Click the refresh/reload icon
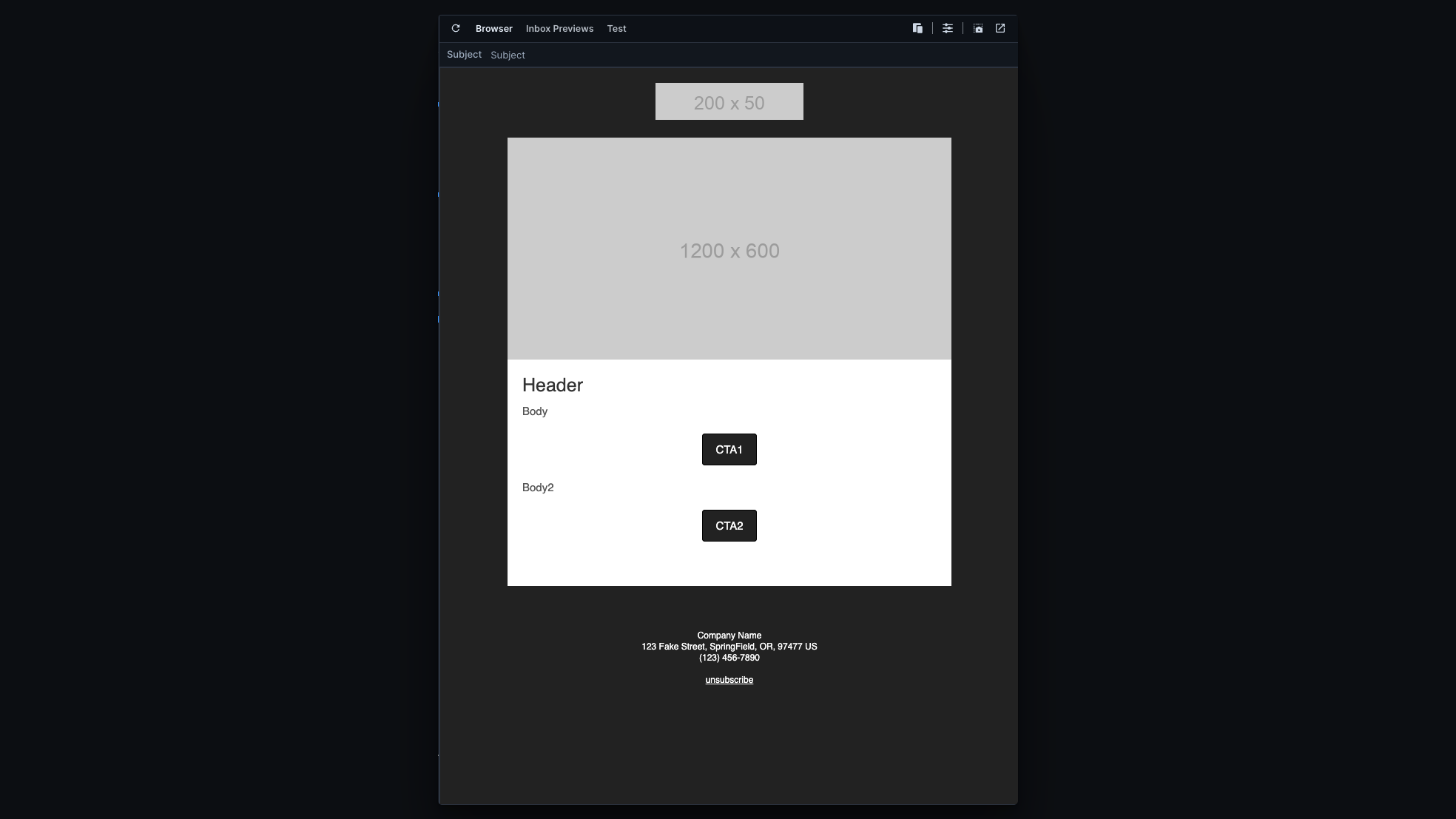 tap(456, 28)
